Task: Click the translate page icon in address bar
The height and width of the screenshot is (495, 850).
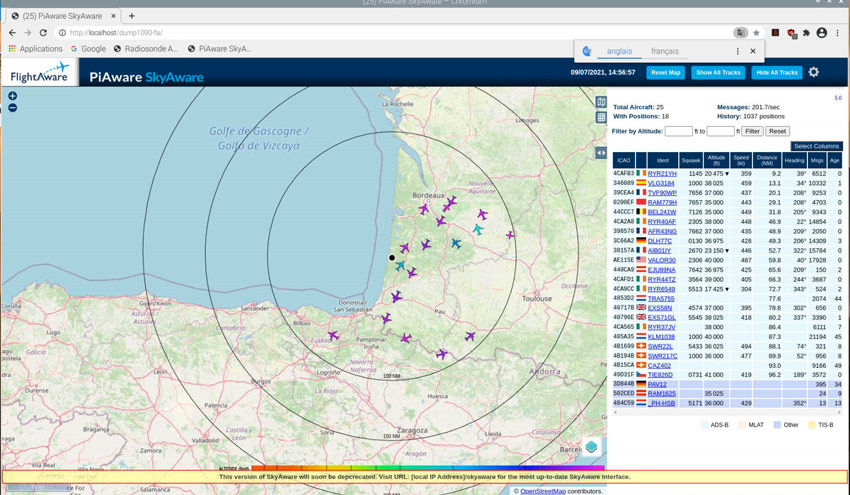Action: (x=740, y=33)
